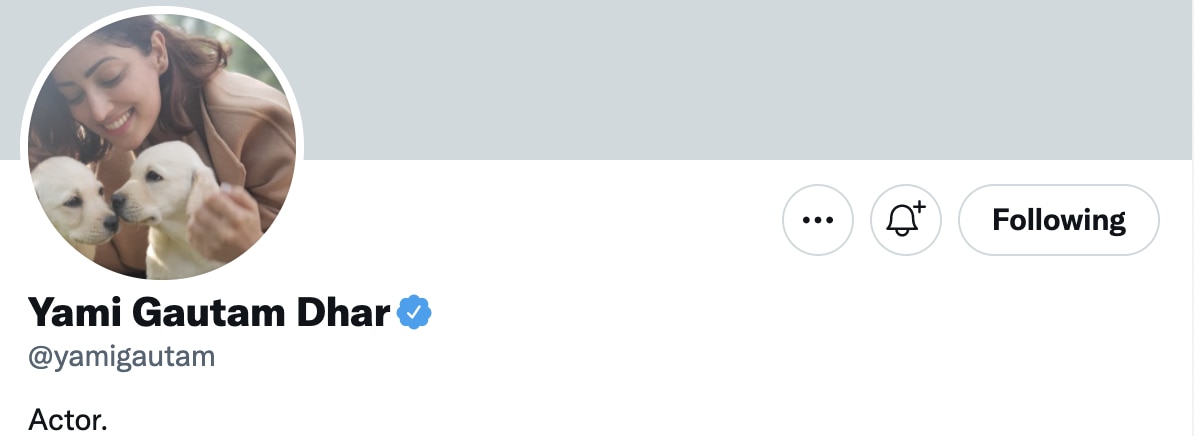
Task: Click the circular button left of Following
Action: [x=906, y=220]
